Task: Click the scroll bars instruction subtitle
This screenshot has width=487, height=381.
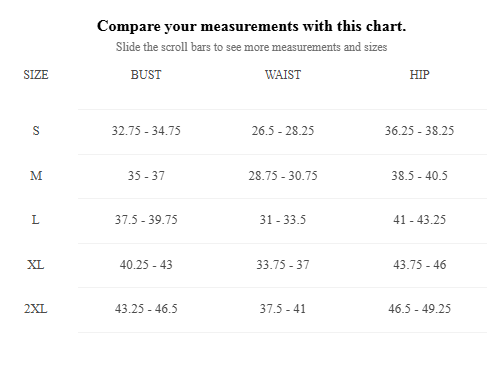Action: (x=251, y=47)
